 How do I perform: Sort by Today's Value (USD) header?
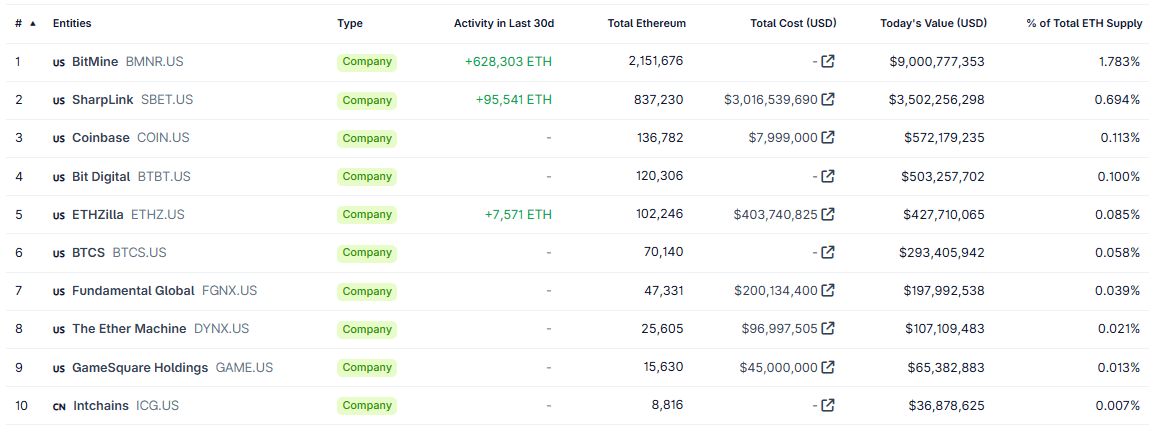(932, 23)
